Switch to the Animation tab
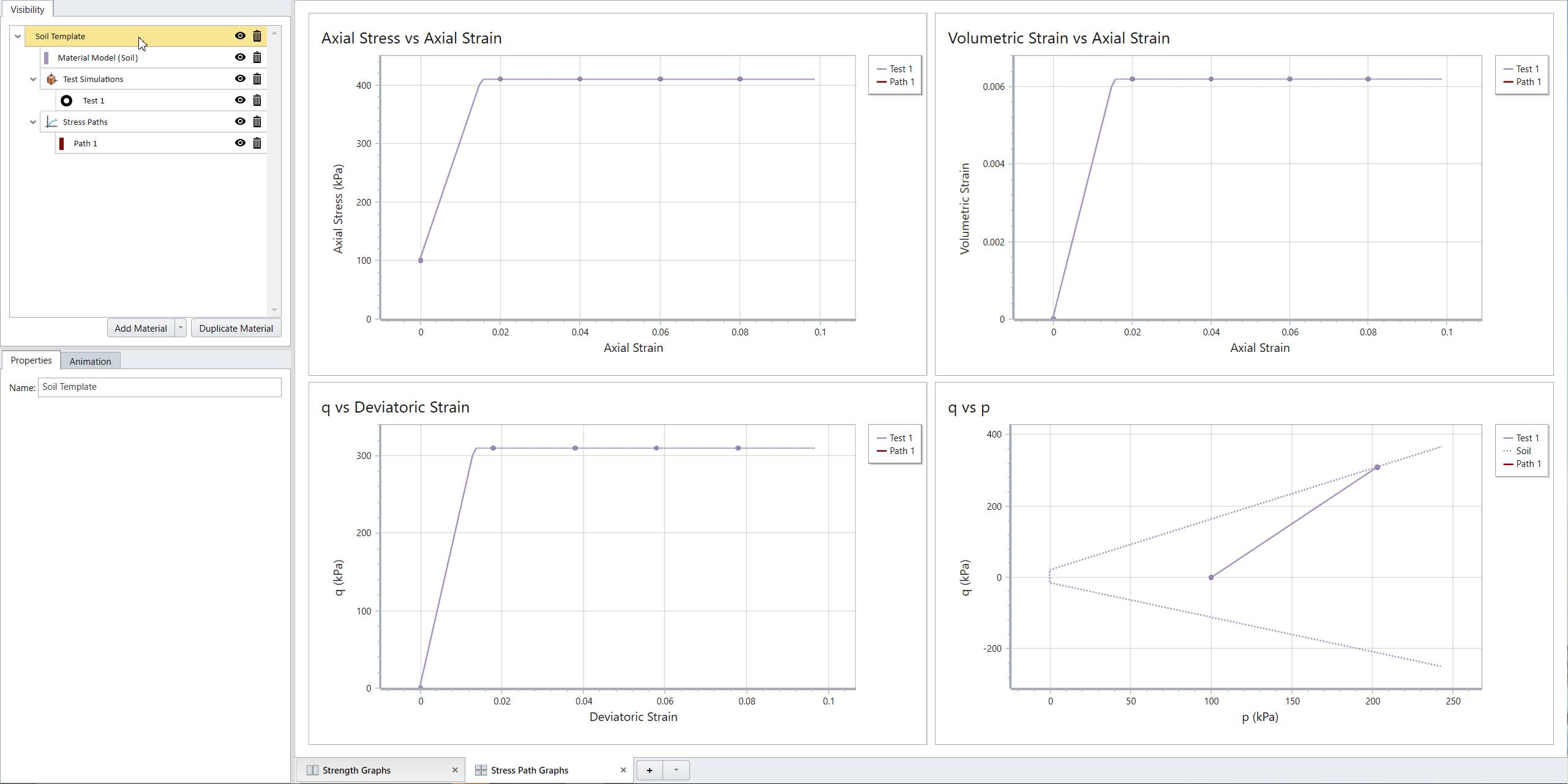Image resolution: width=1568 pixels, height=784 pixels. click(90, 361)
